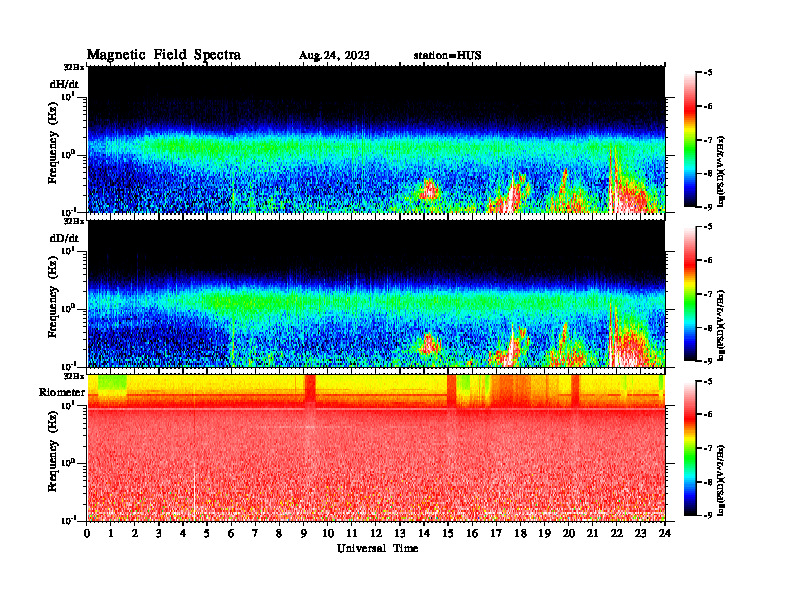Viewport: 792px width, 612px height.
Task: Click hour 3 on the Universal Time axis
Action: [x=159, y=533]
